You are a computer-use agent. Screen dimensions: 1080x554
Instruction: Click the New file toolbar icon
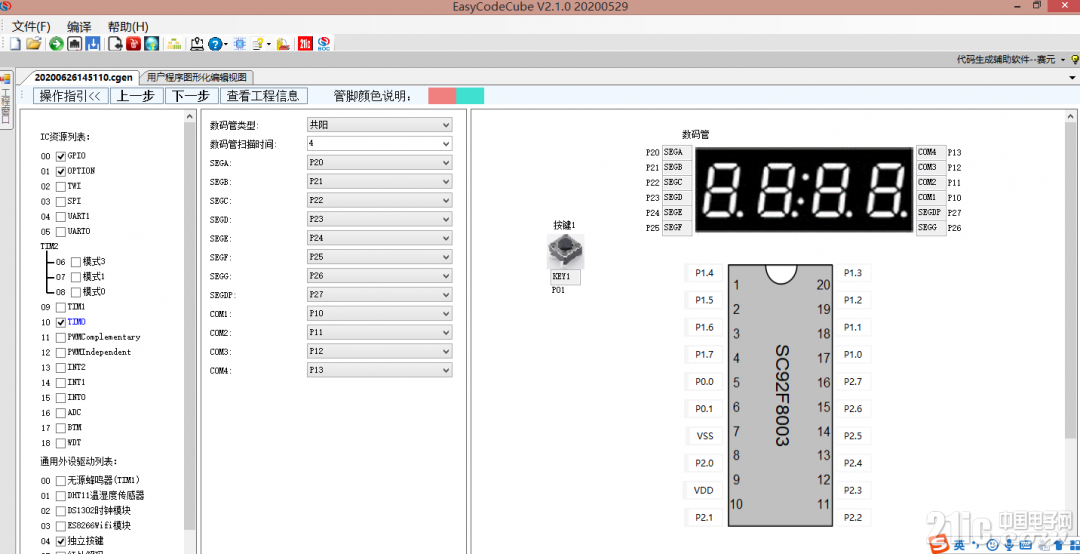(15, 44)
